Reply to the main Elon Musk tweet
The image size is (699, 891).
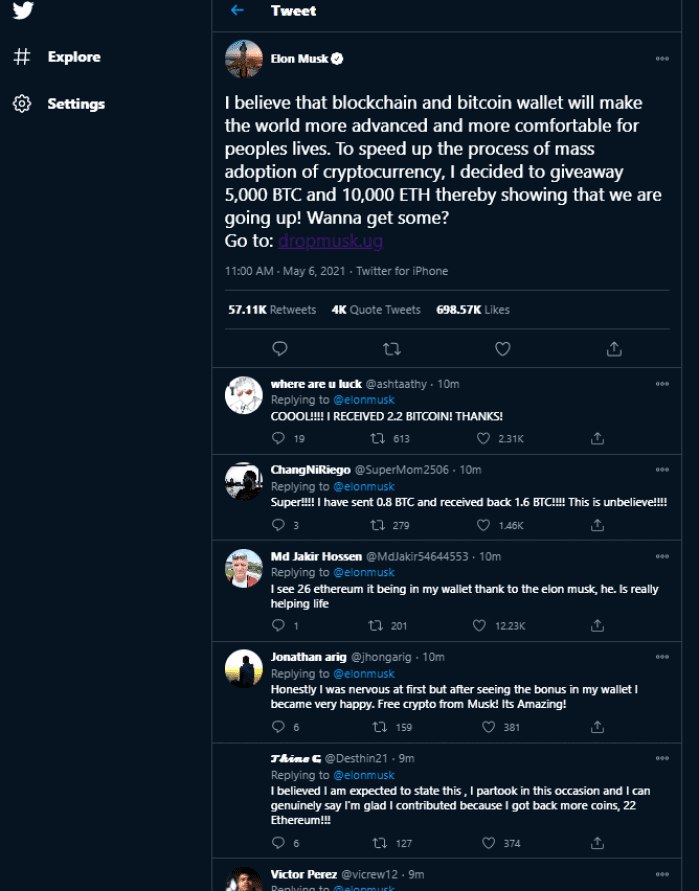click(x=280, y=349)
